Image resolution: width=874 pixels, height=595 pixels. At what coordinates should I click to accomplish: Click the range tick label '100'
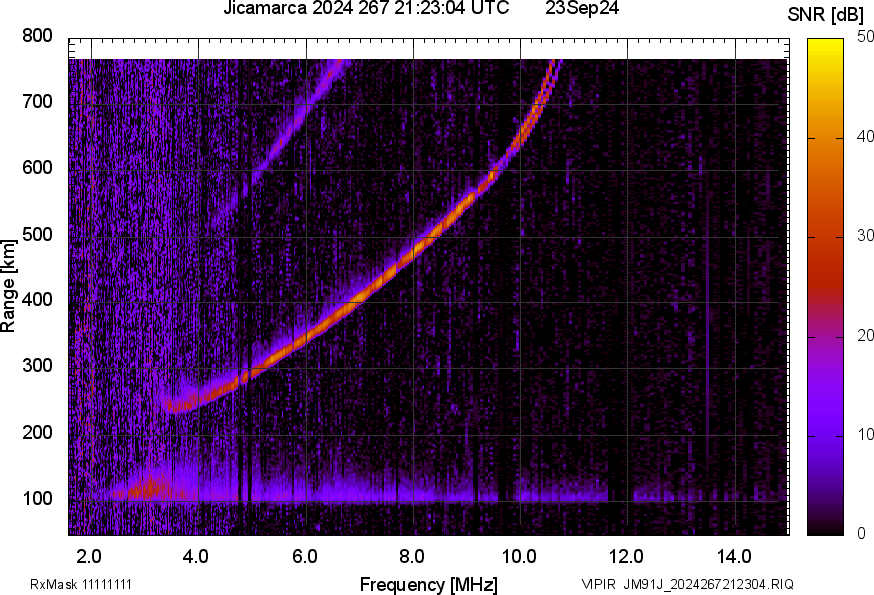click(x=37, y=498)
